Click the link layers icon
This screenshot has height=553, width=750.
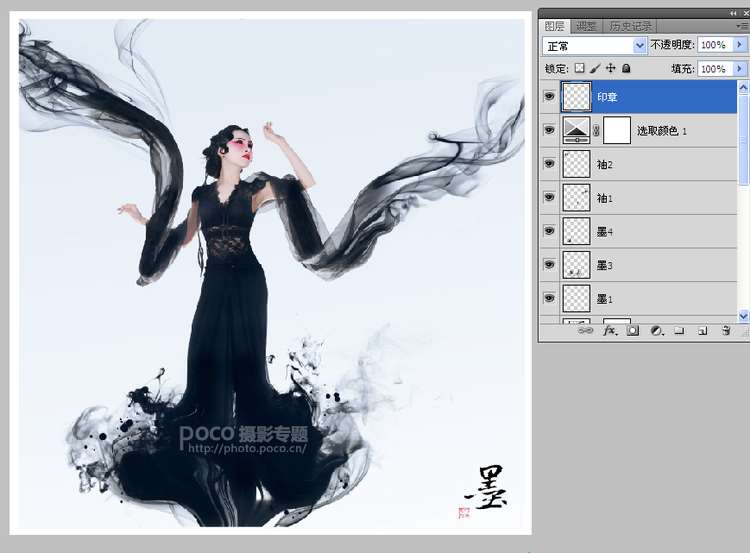coord(586,329)
